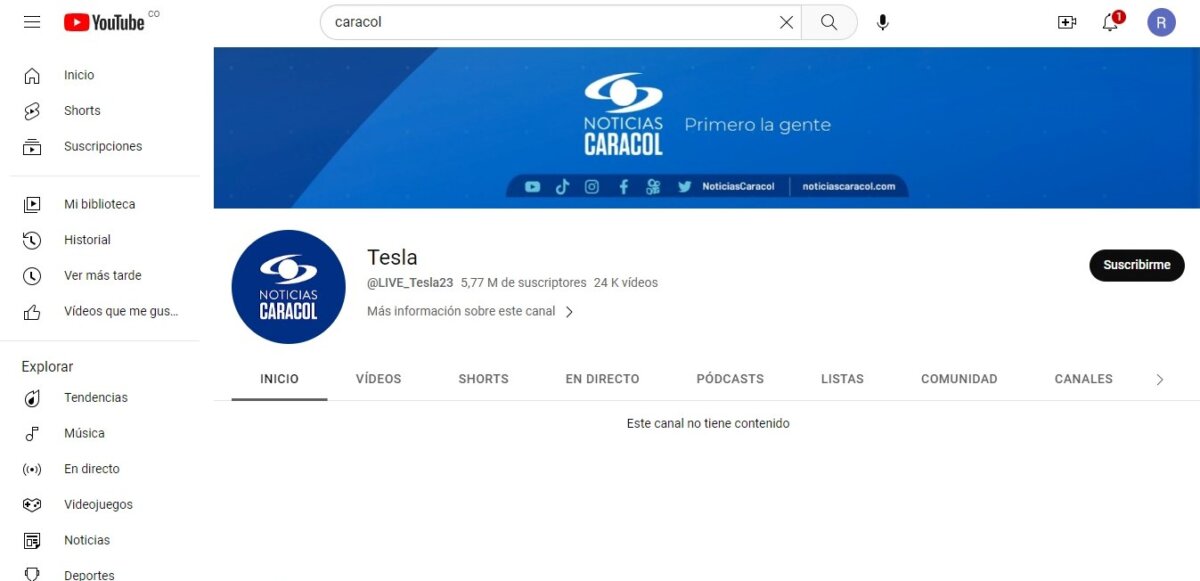Open Más información sobre este canal
This screenshot has height=581, width=1200.
coord(461,311)
